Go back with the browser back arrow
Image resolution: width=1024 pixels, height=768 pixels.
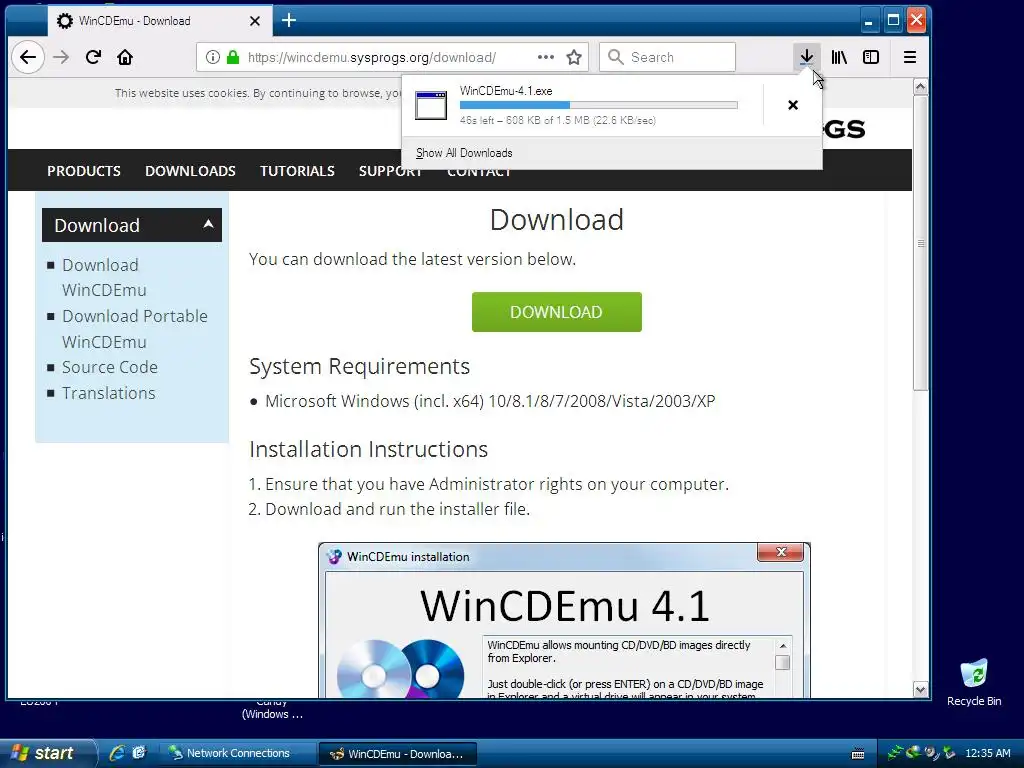pyautogui.click(x=27, y=57)
